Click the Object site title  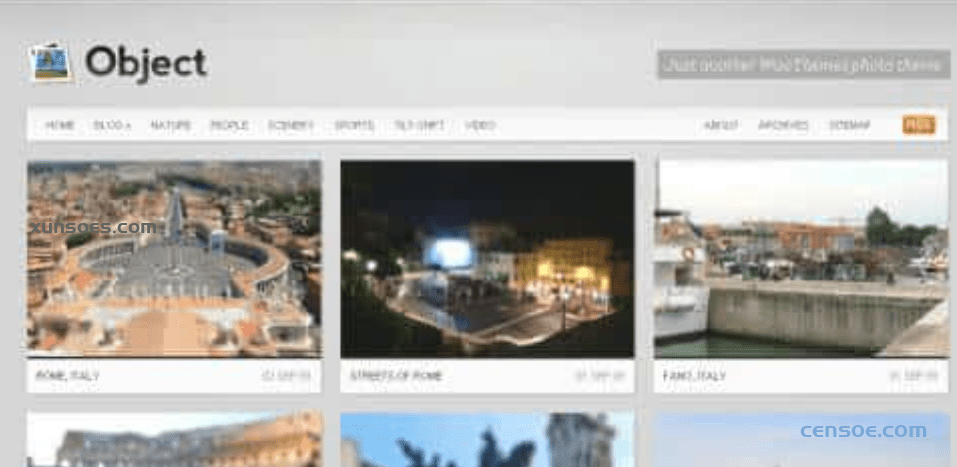pyautogui.click(x=146, y=63)
